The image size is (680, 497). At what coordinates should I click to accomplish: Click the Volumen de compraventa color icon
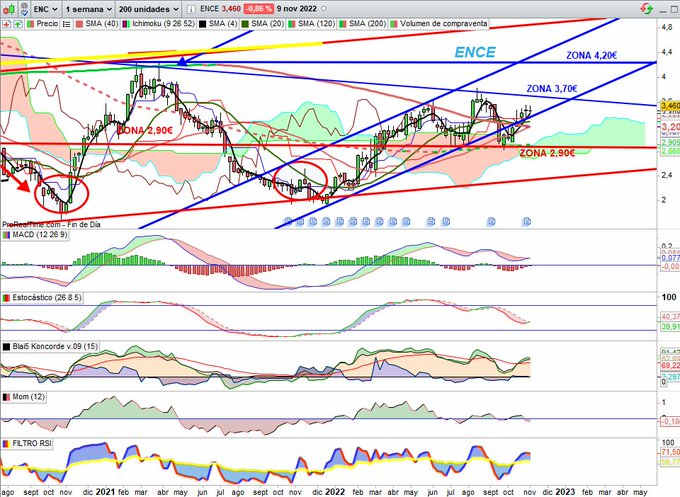click(x=394, y=24)
